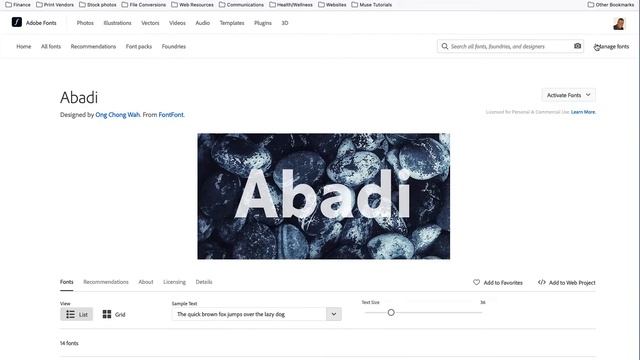The height and width of the screenshot is (360, 640).
Task: Select the Fonts tab
Action: point(67,282)
